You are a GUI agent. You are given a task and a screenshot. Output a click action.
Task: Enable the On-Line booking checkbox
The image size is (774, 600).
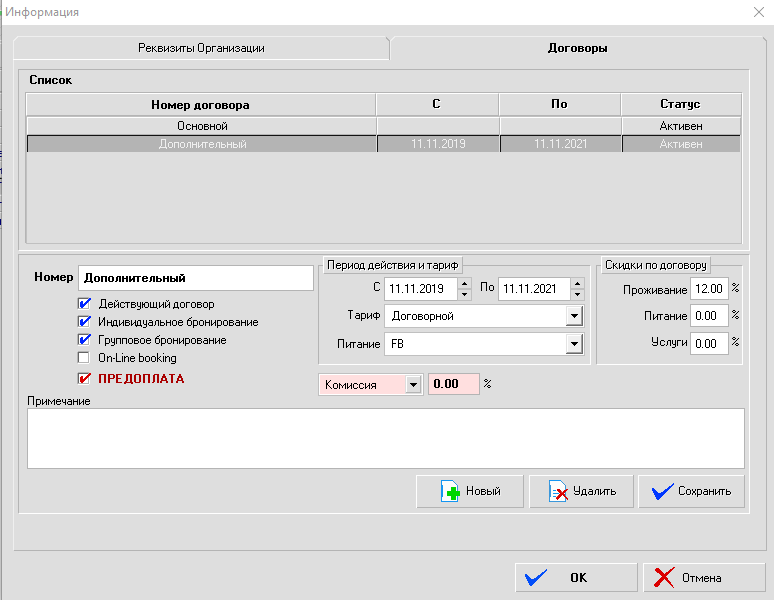coord(84,358)
